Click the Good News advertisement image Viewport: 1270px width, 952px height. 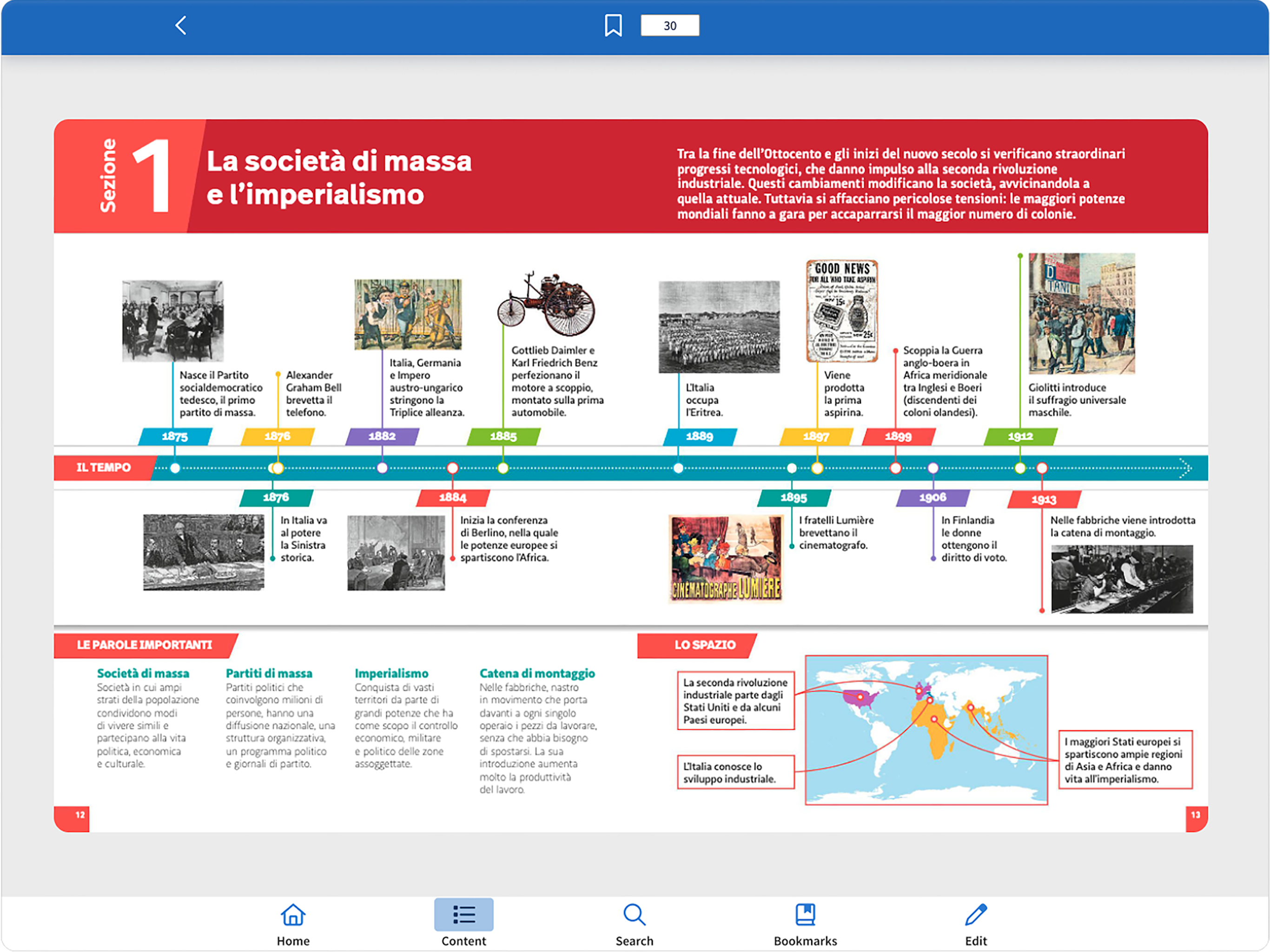842,311
